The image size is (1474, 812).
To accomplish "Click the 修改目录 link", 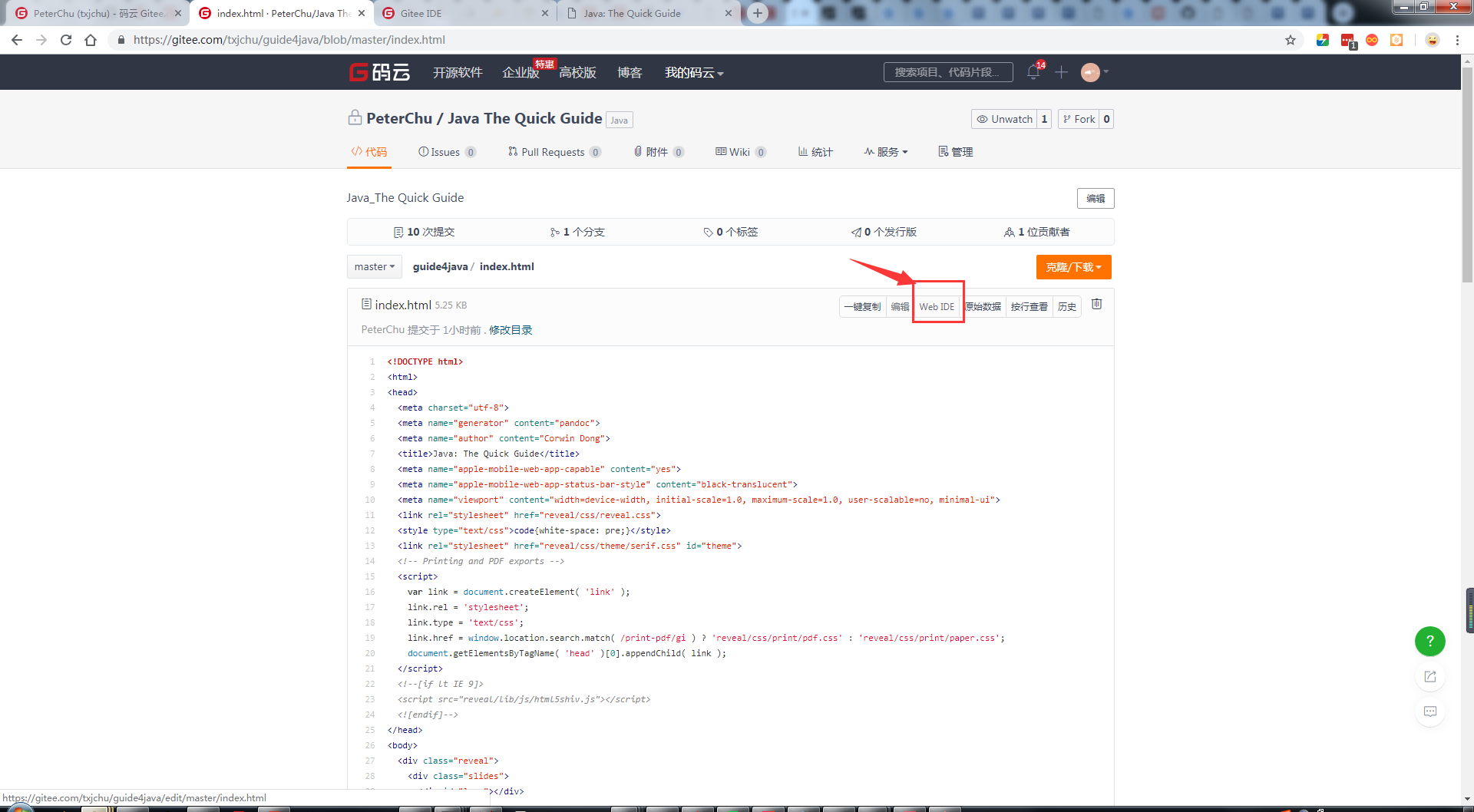I will point(510,329).
